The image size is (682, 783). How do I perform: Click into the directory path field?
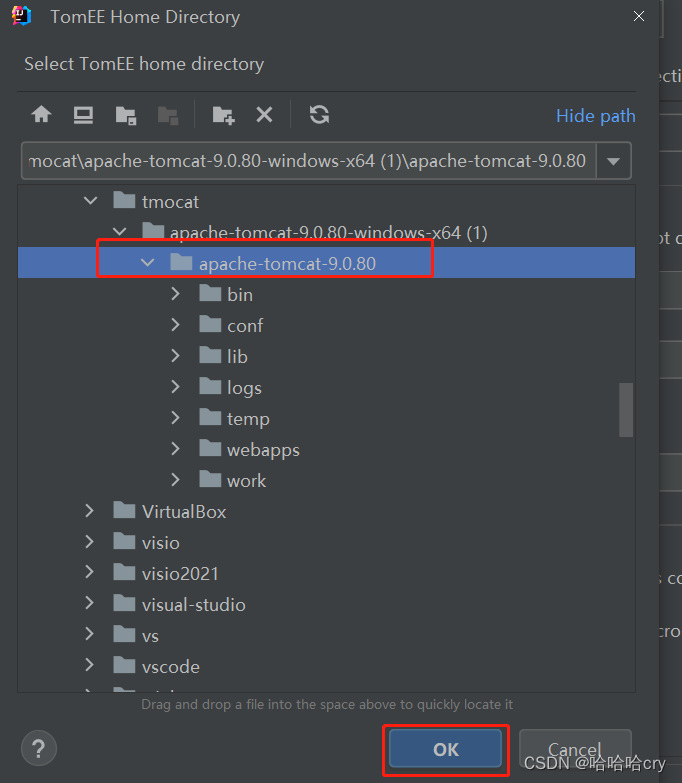[309, 161]
